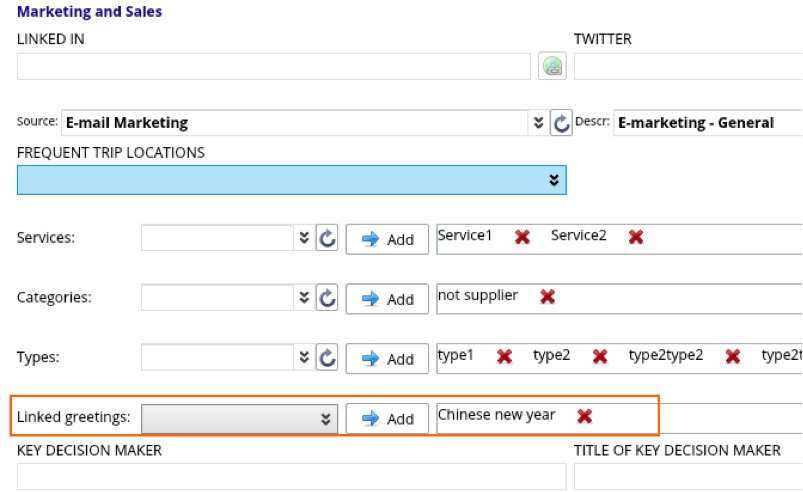Refresh the Services dropdown list
803x492 pixels.
pyautogui.click(x=327, y=239)
